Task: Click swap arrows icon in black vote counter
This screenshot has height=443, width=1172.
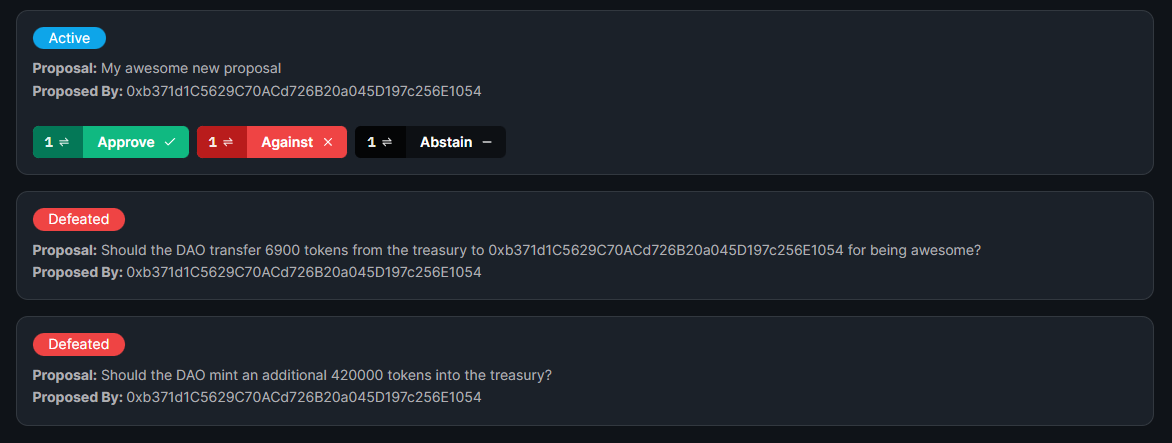Action: [387, 142]
